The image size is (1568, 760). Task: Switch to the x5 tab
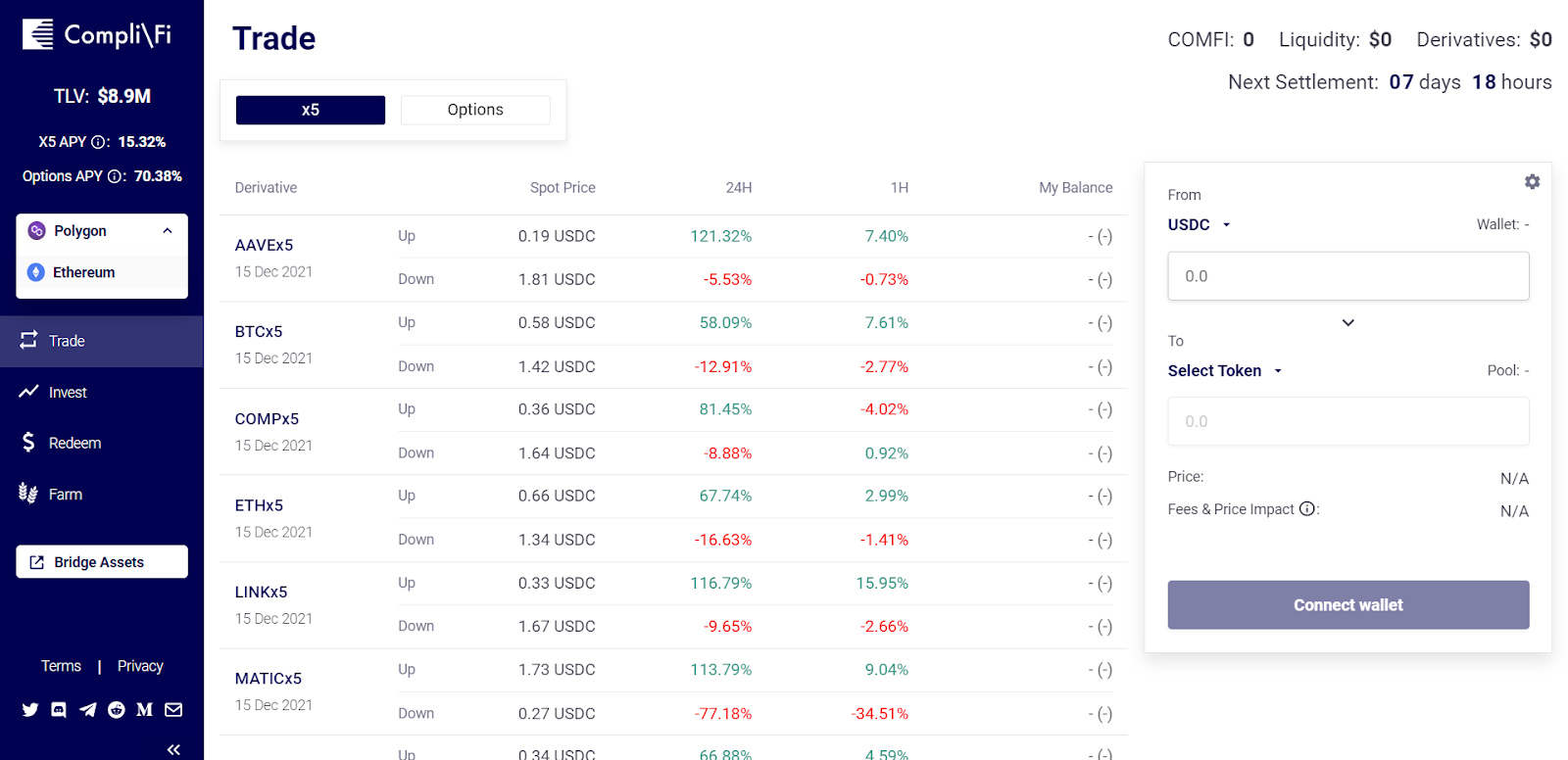[311, 110]
